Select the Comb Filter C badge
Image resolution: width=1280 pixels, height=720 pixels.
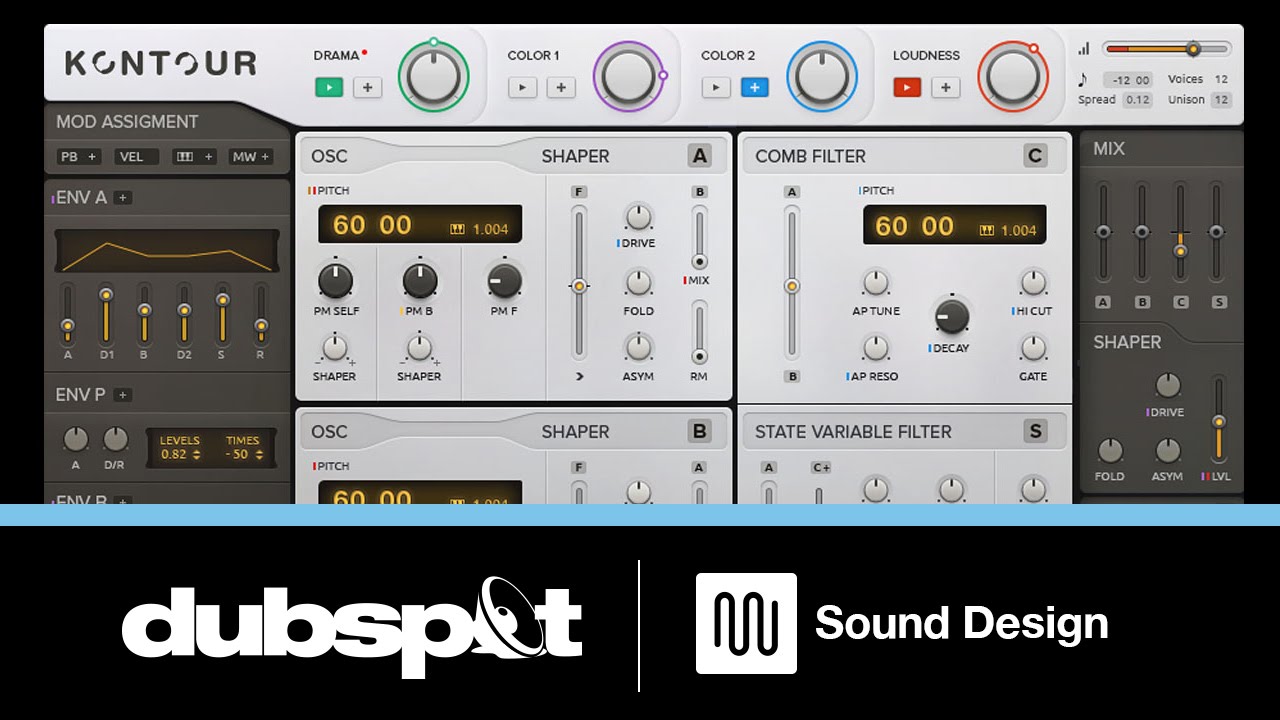(1035, 156)
